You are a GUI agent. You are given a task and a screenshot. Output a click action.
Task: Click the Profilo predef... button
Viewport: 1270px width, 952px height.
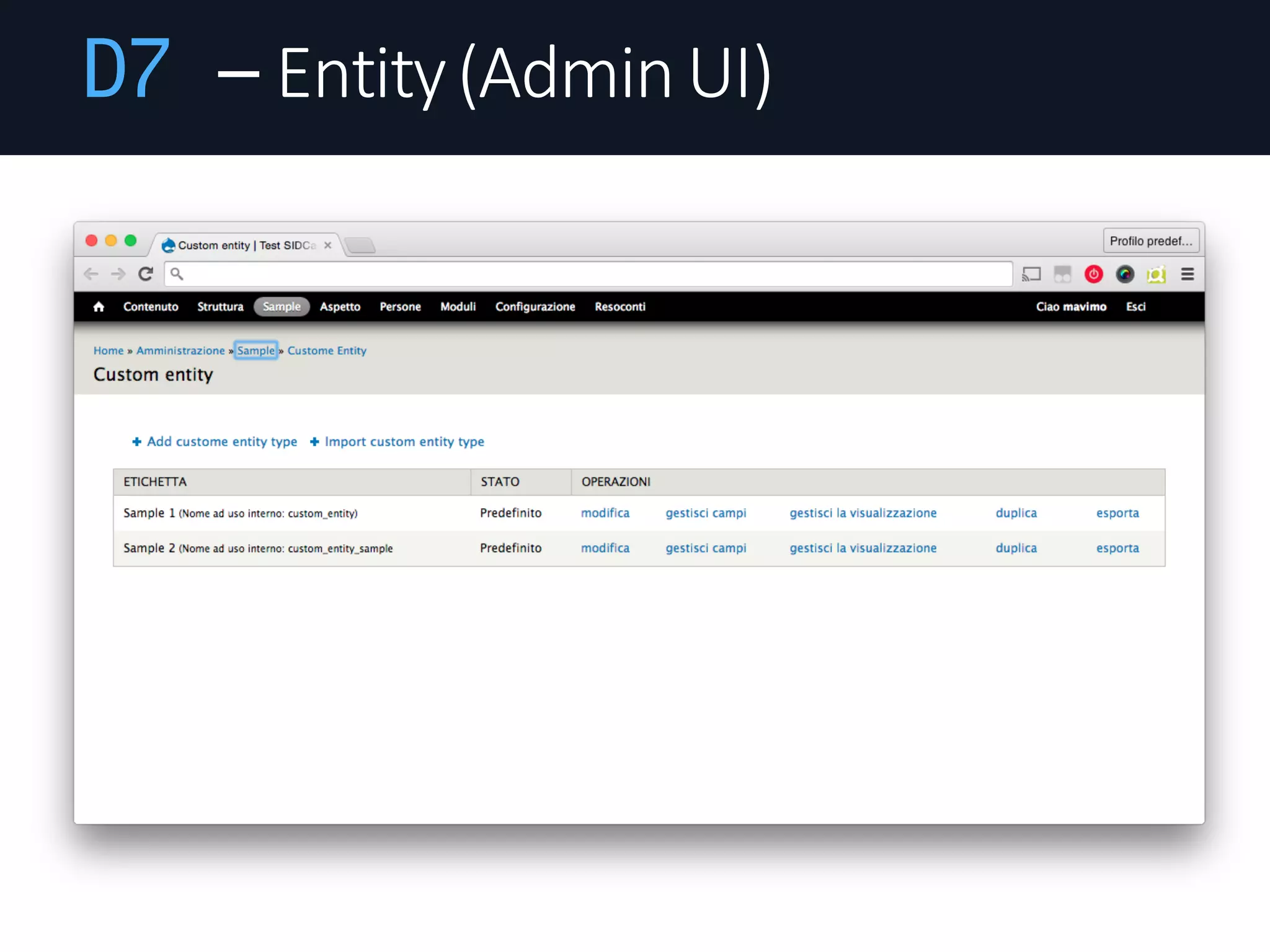click(x=1151, y=240)
